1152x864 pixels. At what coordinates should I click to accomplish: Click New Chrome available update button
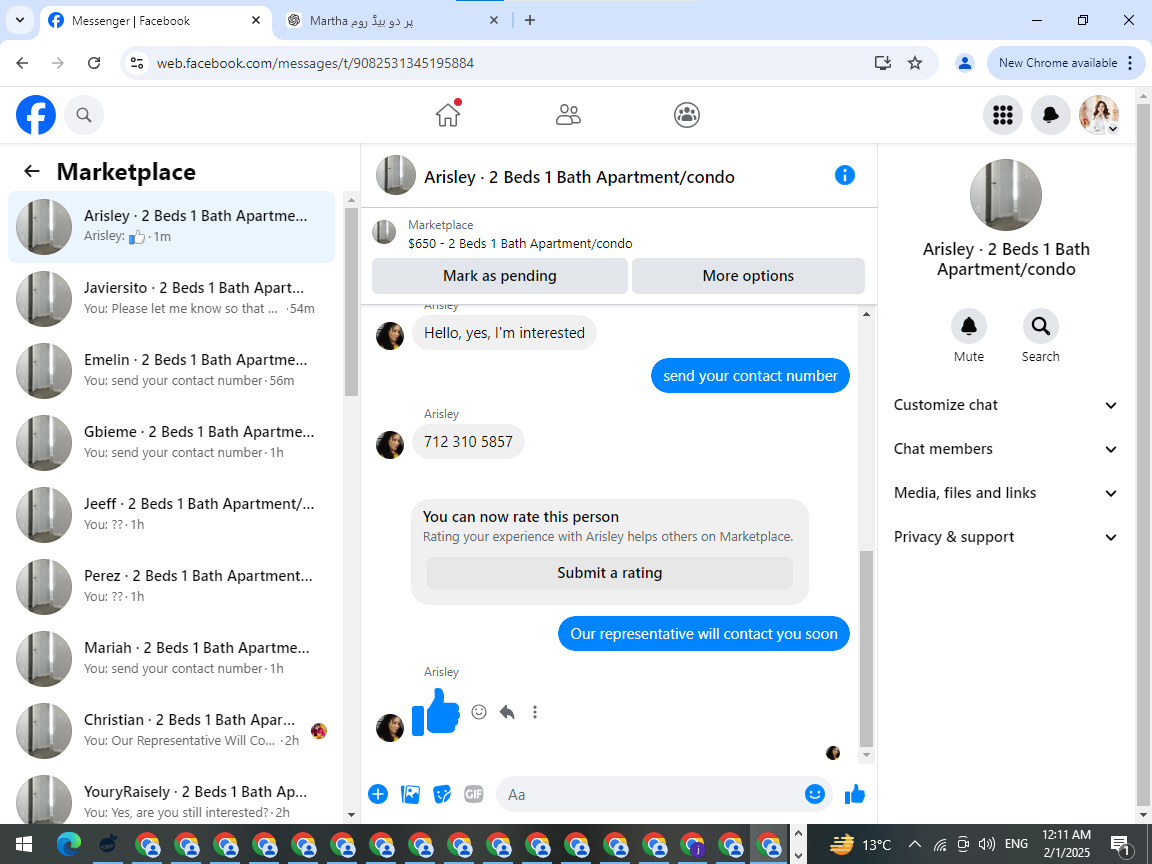pyautogui.click(x=1065, y=63)
